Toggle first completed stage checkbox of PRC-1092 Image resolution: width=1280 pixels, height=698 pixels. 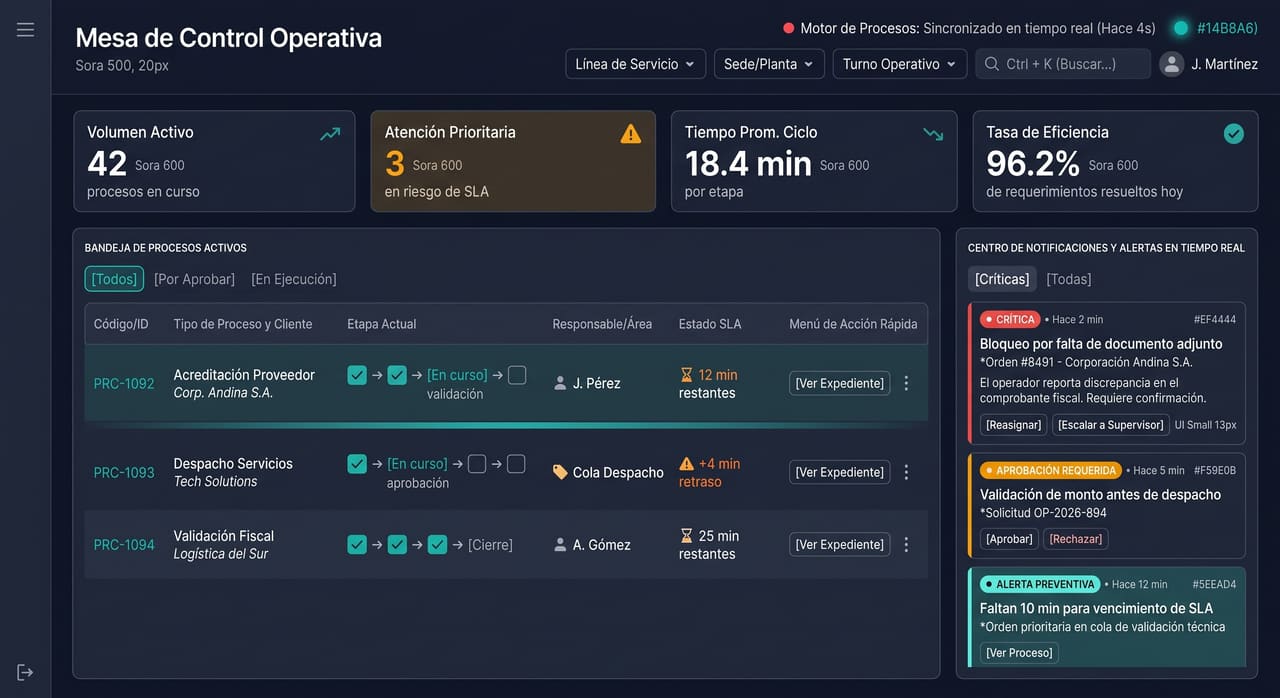(357, 375)
